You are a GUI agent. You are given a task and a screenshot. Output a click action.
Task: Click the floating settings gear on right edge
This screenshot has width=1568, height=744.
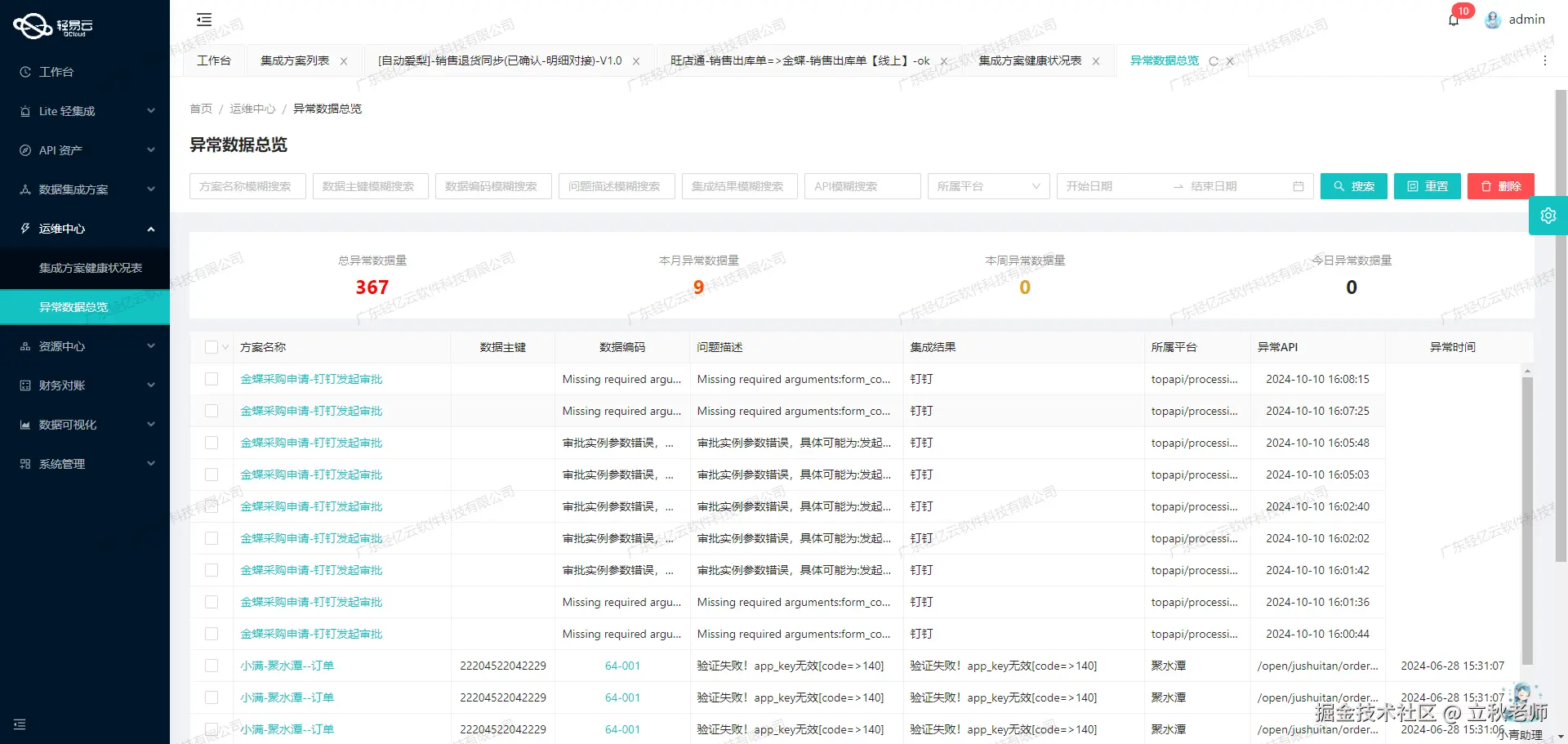(1548, 215)
